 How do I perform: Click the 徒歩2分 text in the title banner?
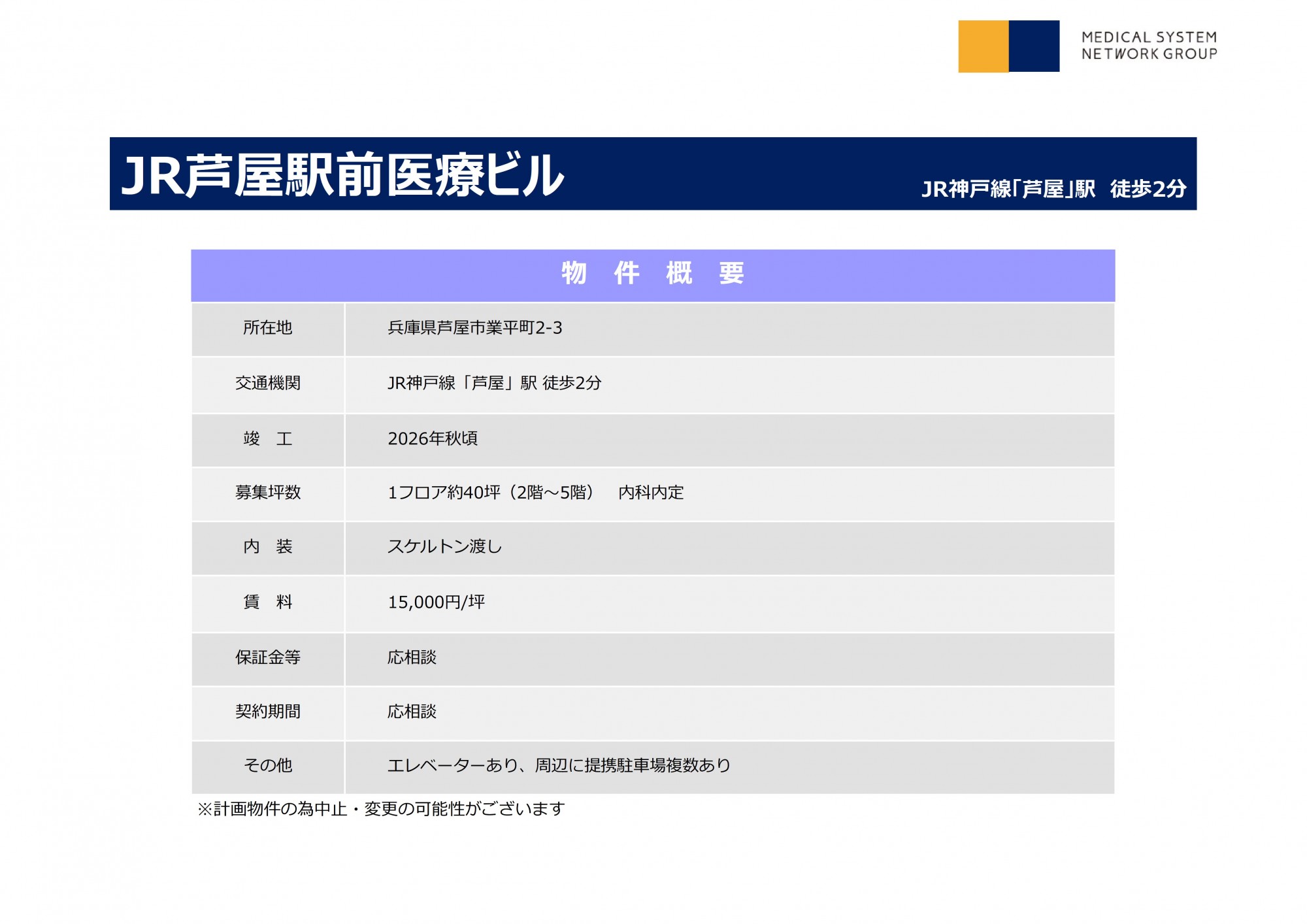[x=1148, y=189]
